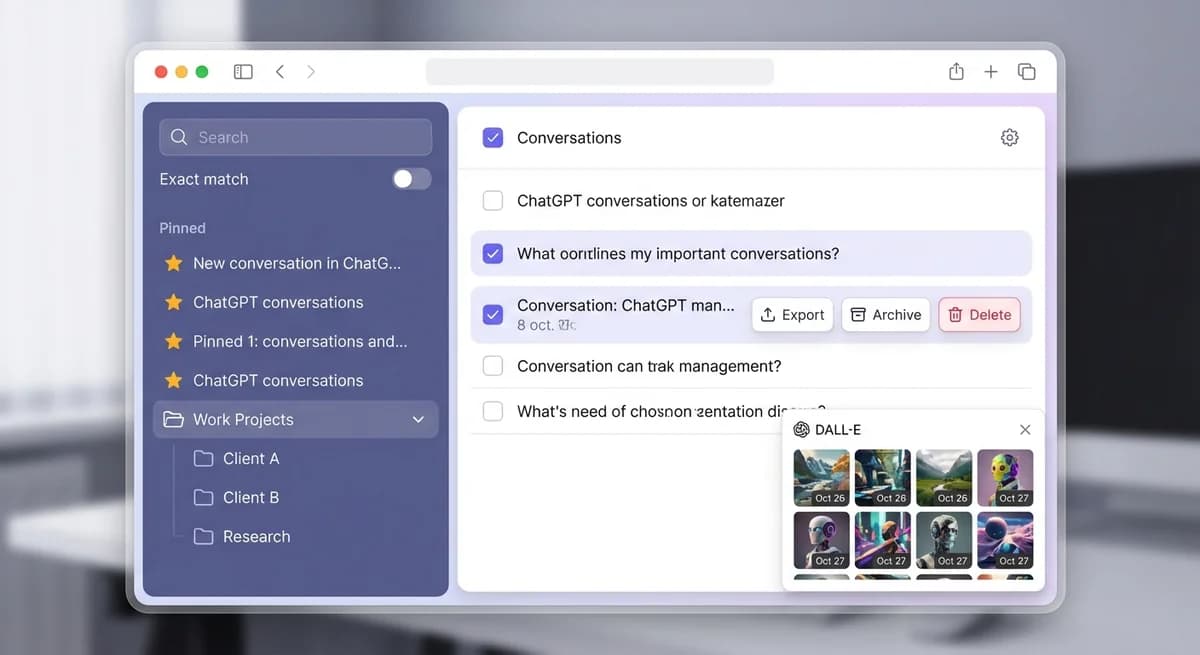This screenshot has width=1200, height=655.
Task: Click the magnifier icon in Search field
Action: pyautogui.click(x=179, y=137)
